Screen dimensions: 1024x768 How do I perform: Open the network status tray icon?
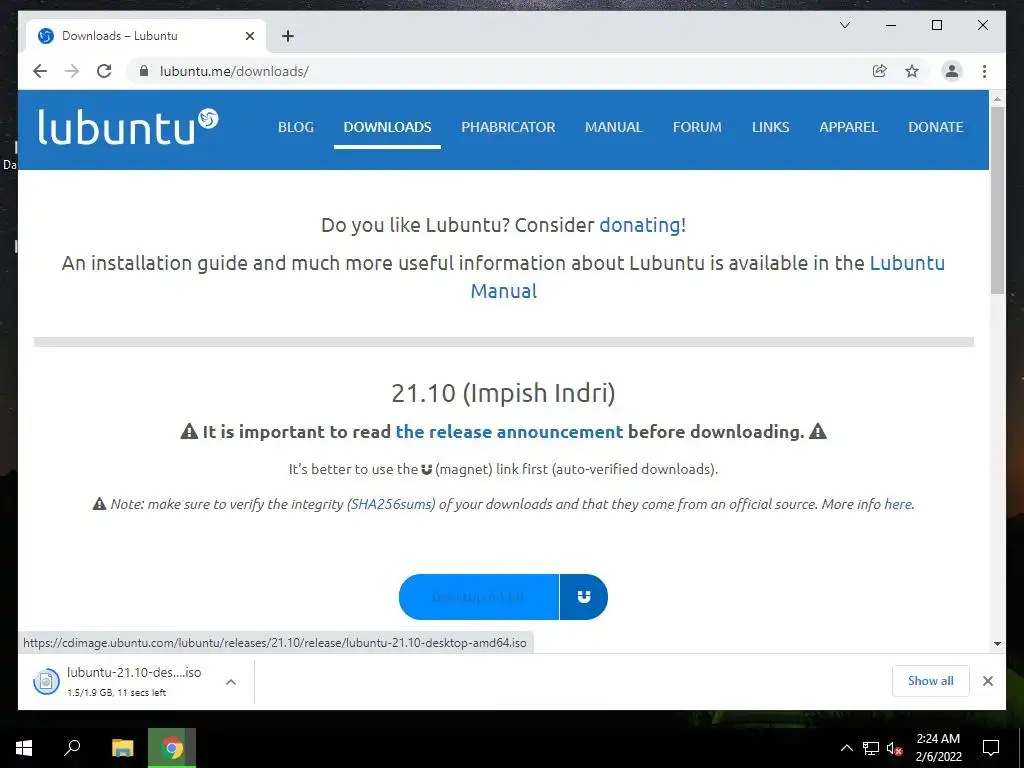pyautogui.click(x=871, y=748)
